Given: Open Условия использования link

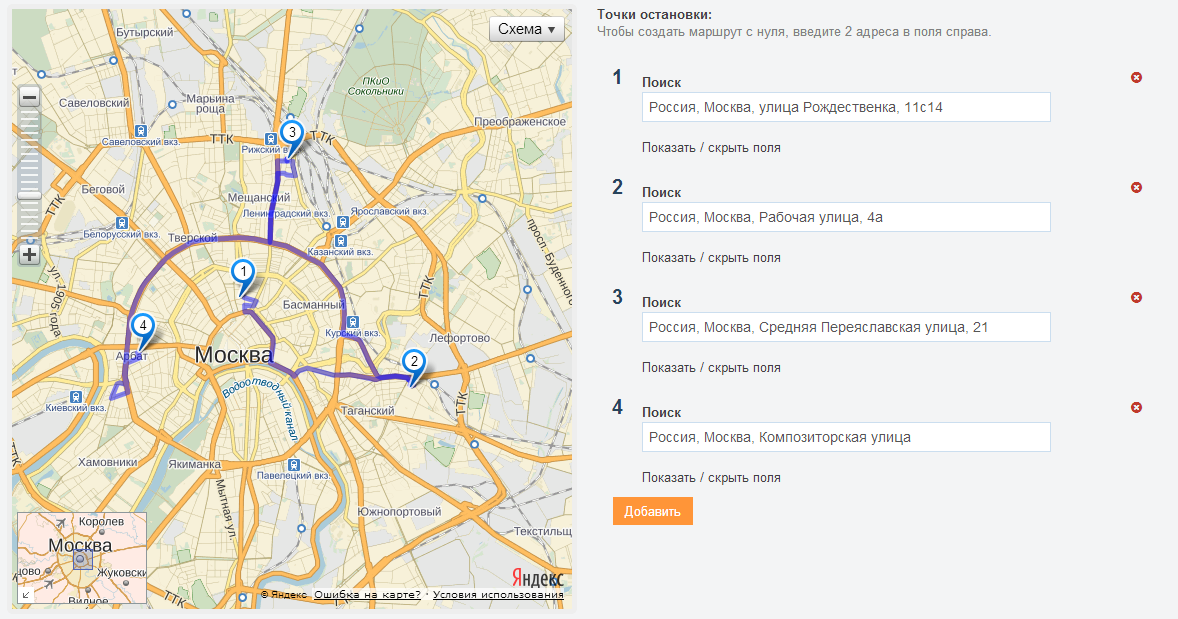Looking at the screenshot, I should (x=498, y=595).
